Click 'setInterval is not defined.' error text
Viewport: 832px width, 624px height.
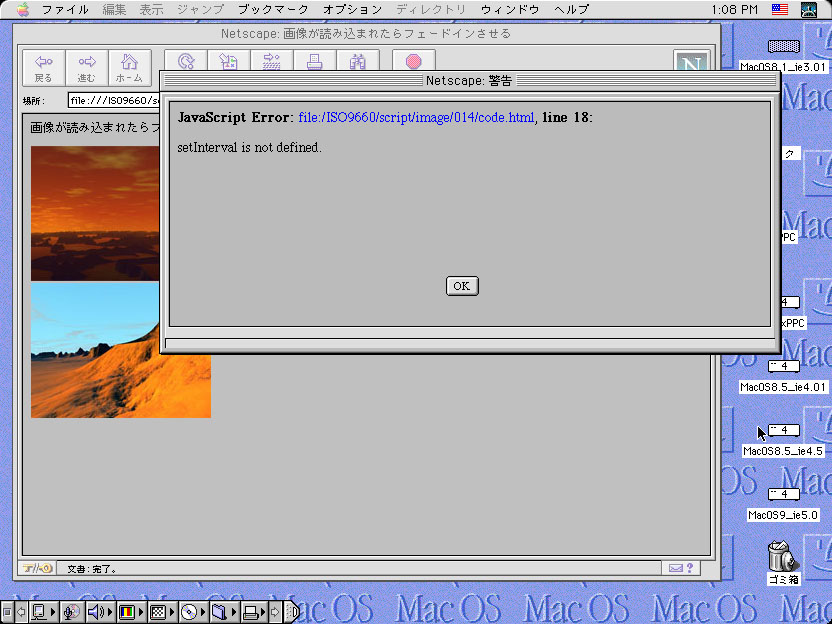pyautogui.click(x=249, y=148)
